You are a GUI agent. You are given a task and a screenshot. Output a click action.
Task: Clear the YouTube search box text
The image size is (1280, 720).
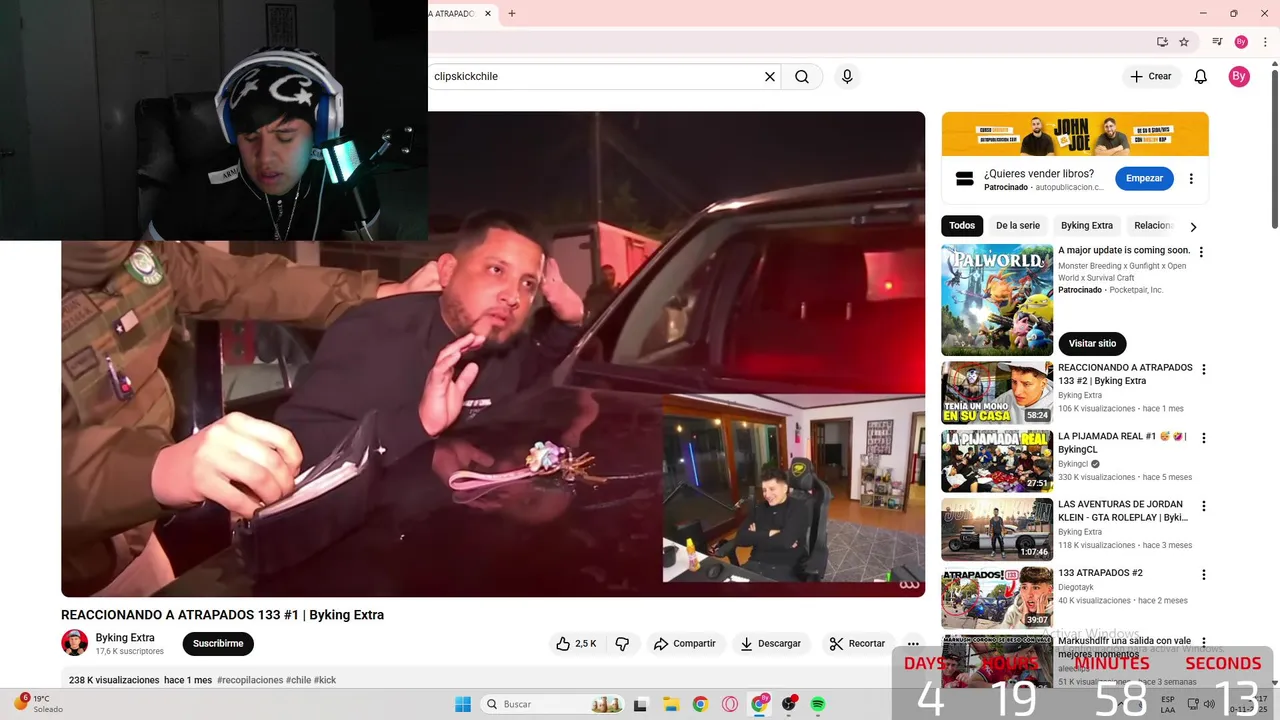[x=770, y=76]
